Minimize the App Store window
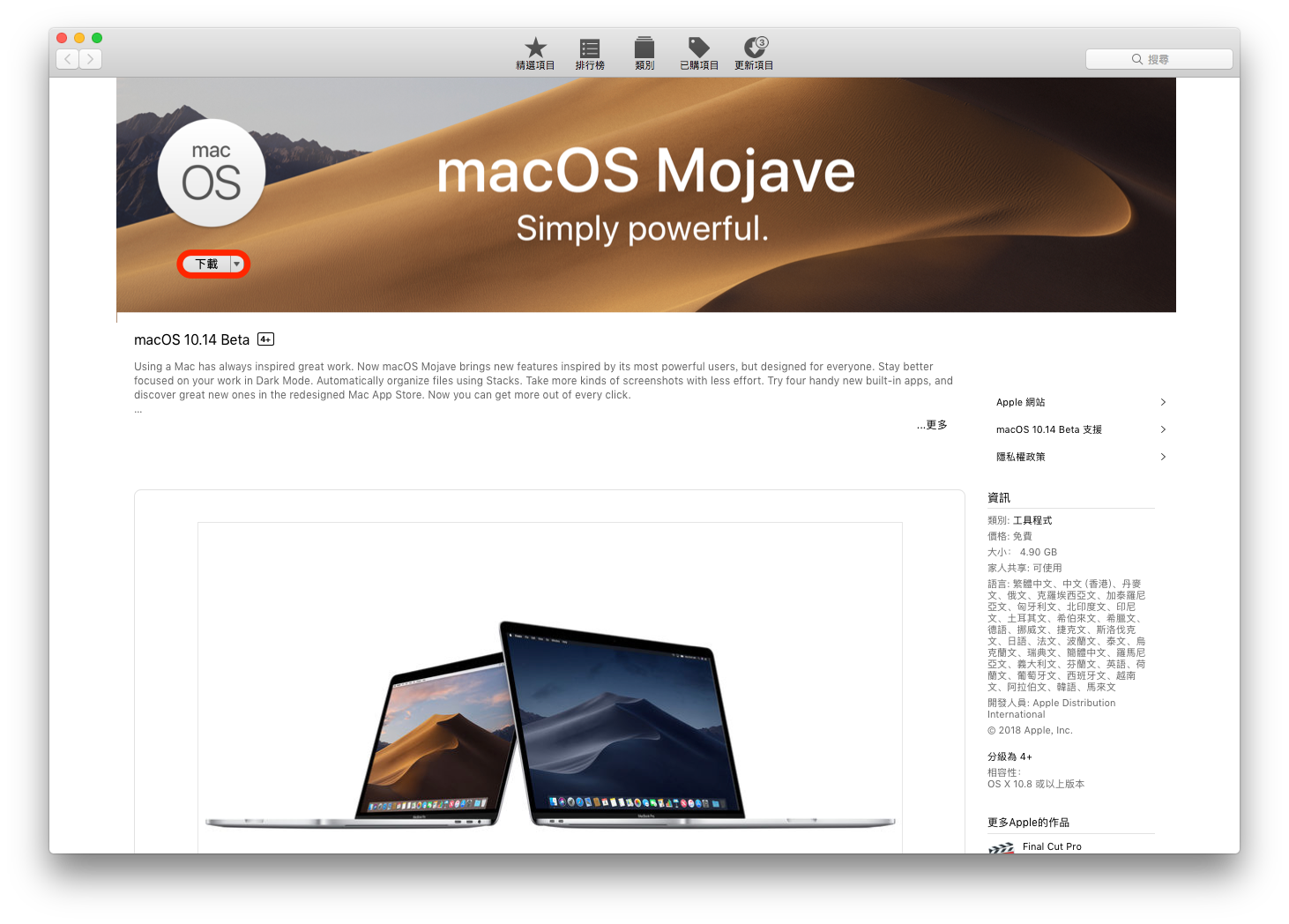1289x924 pixels. 79,38
